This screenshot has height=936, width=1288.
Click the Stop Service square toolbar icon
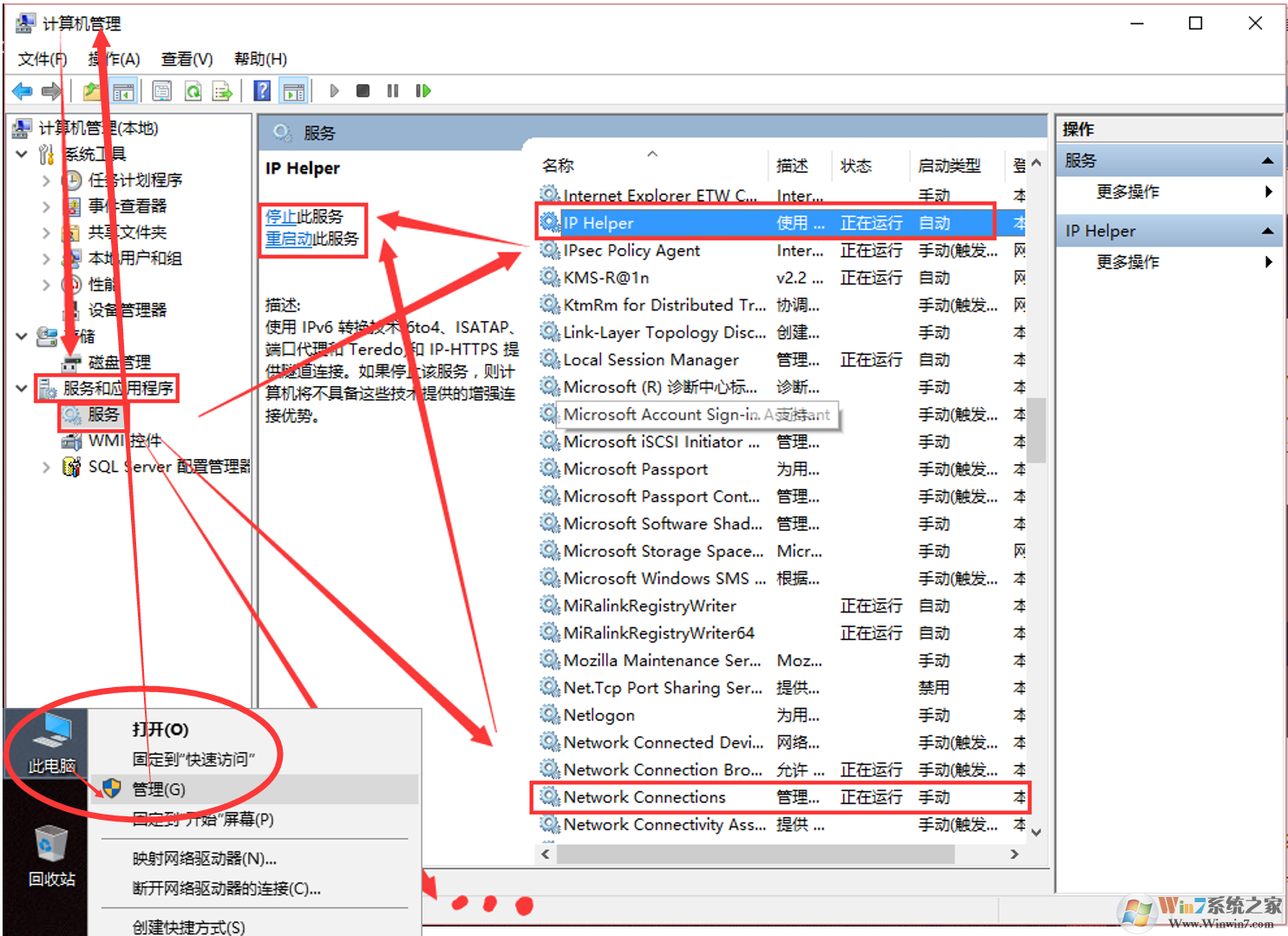click(363, 91)
